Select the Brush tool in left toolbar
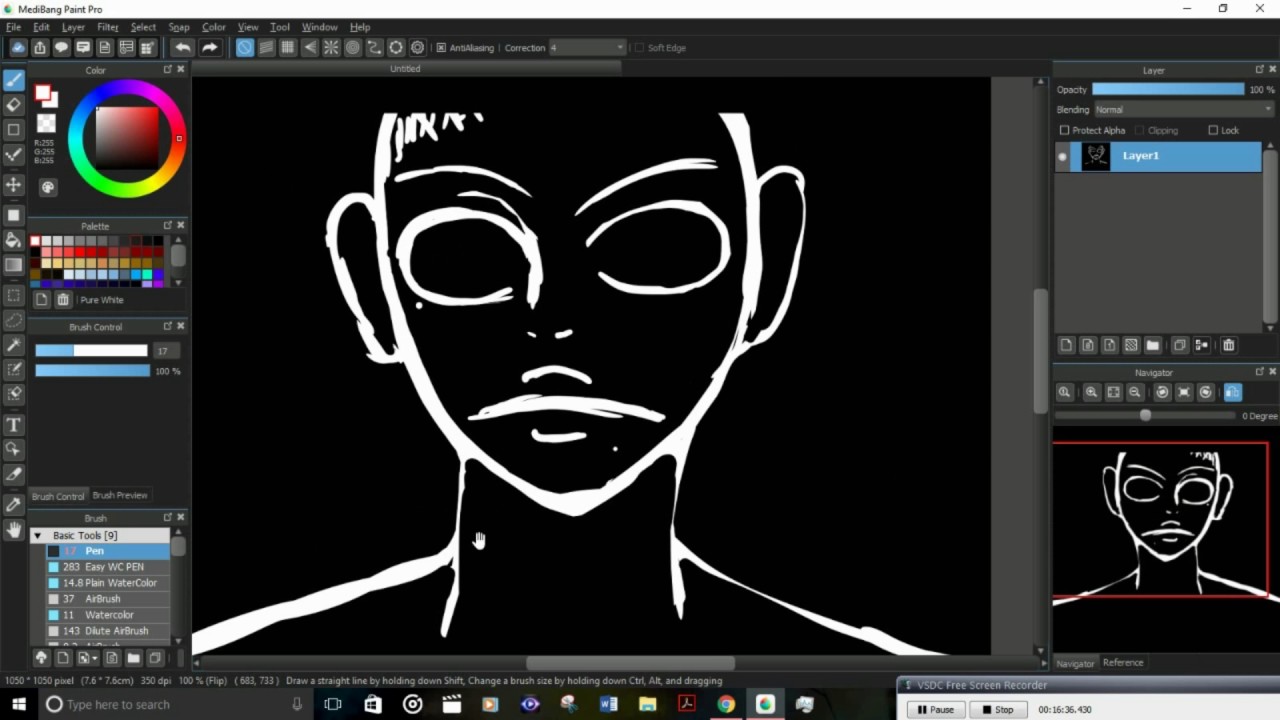Viewport: 1280px width, 720px height. 13,80
